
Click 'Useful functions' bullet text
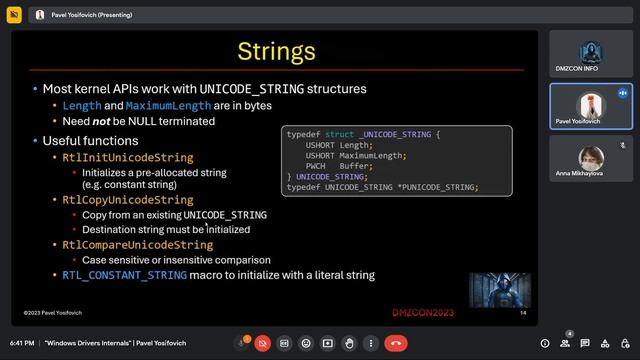(x=90, y=141)
